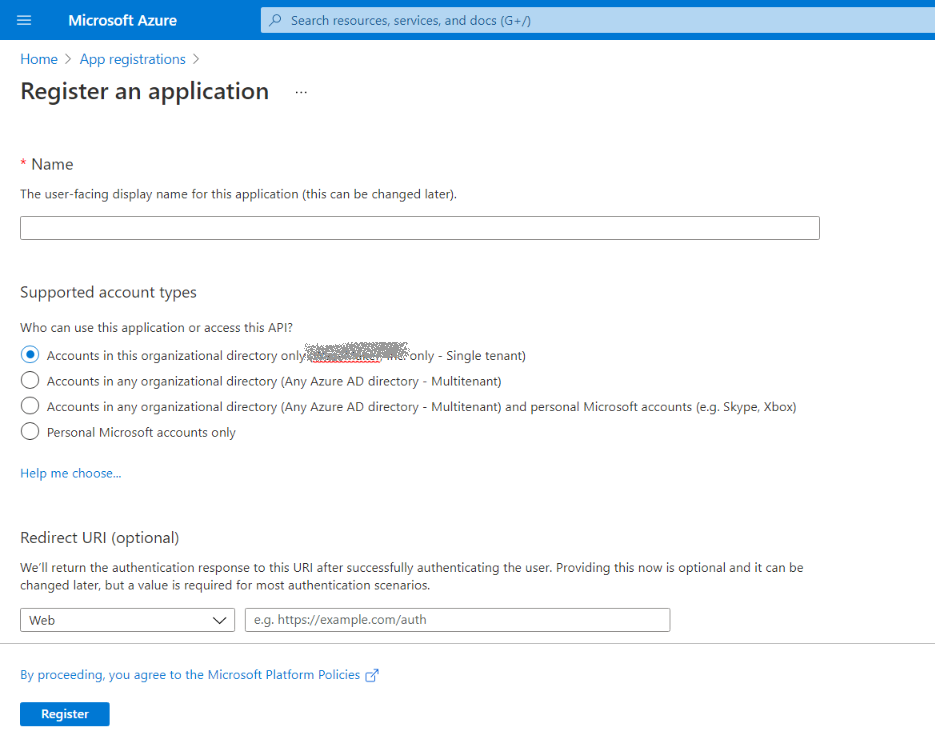This screenshot has height=741, width=935.
Task: Open the ellipsis more options menu
Action: coord(301,92)
